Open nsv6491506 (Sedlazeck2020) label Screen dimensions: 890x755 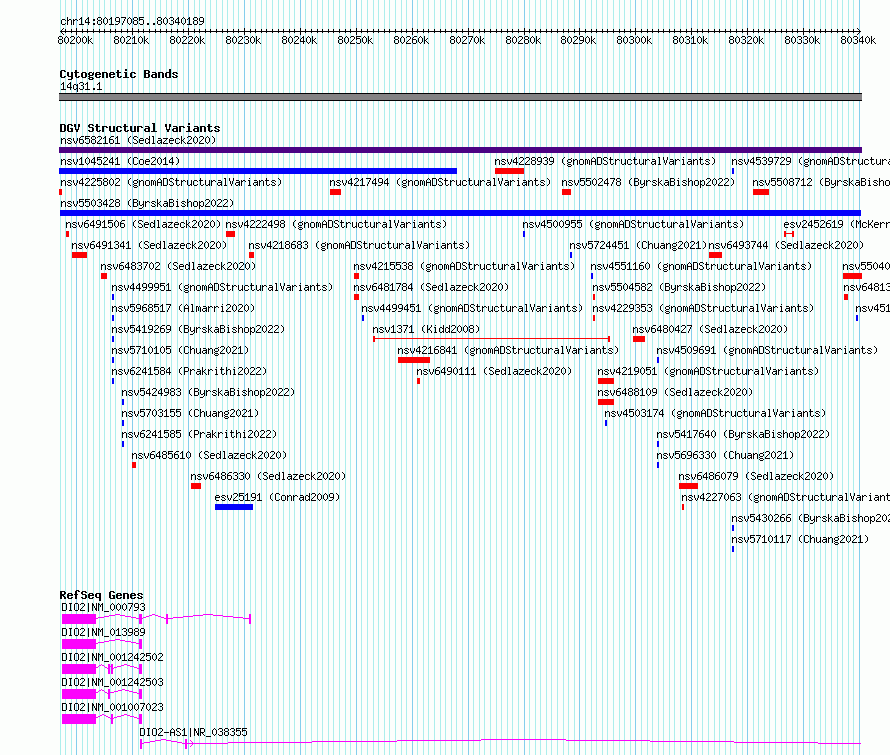[x=143, y=224]
